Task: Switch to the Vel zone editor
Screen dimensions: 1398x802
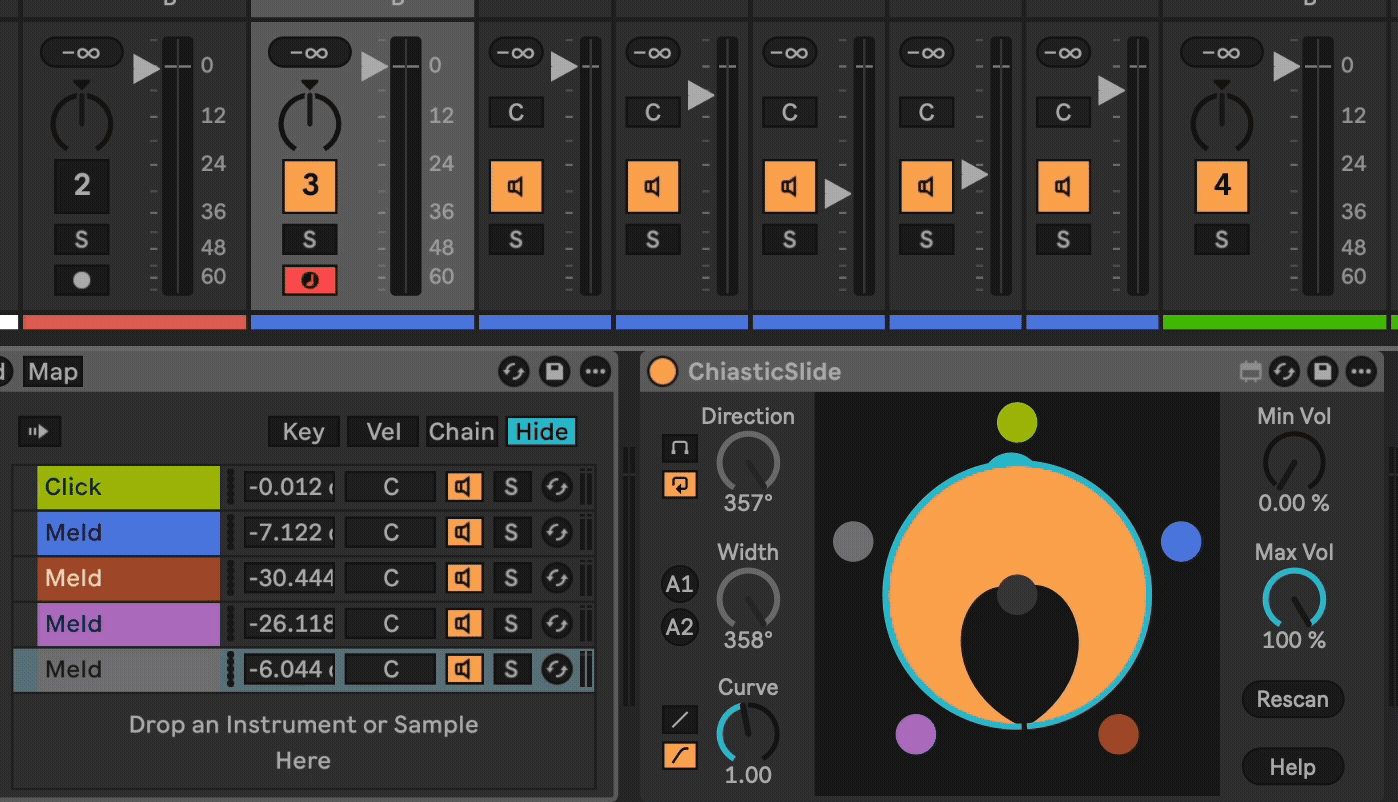Action: pos(383,432)
